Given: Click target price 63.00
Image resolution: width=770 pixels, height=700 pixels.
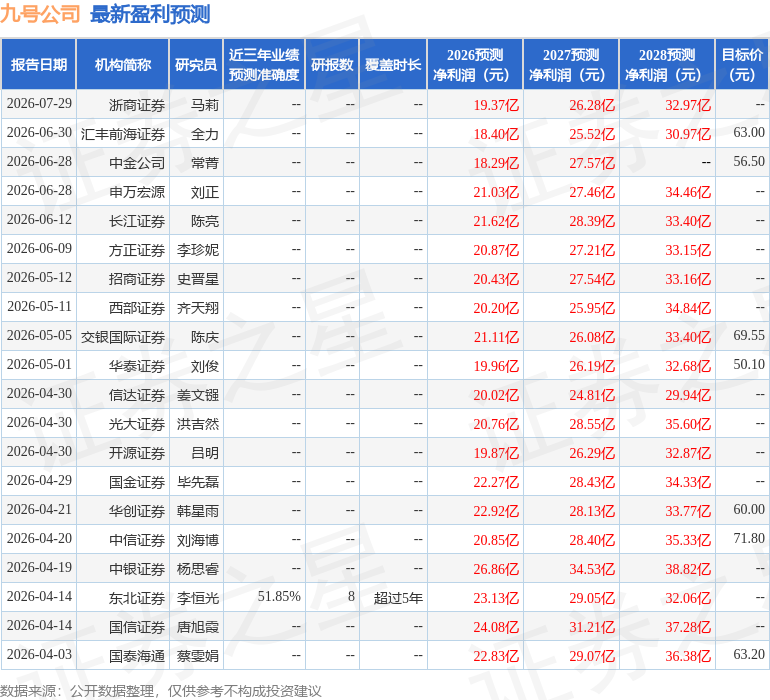Looking at the screenshot, I should [749, 133].
